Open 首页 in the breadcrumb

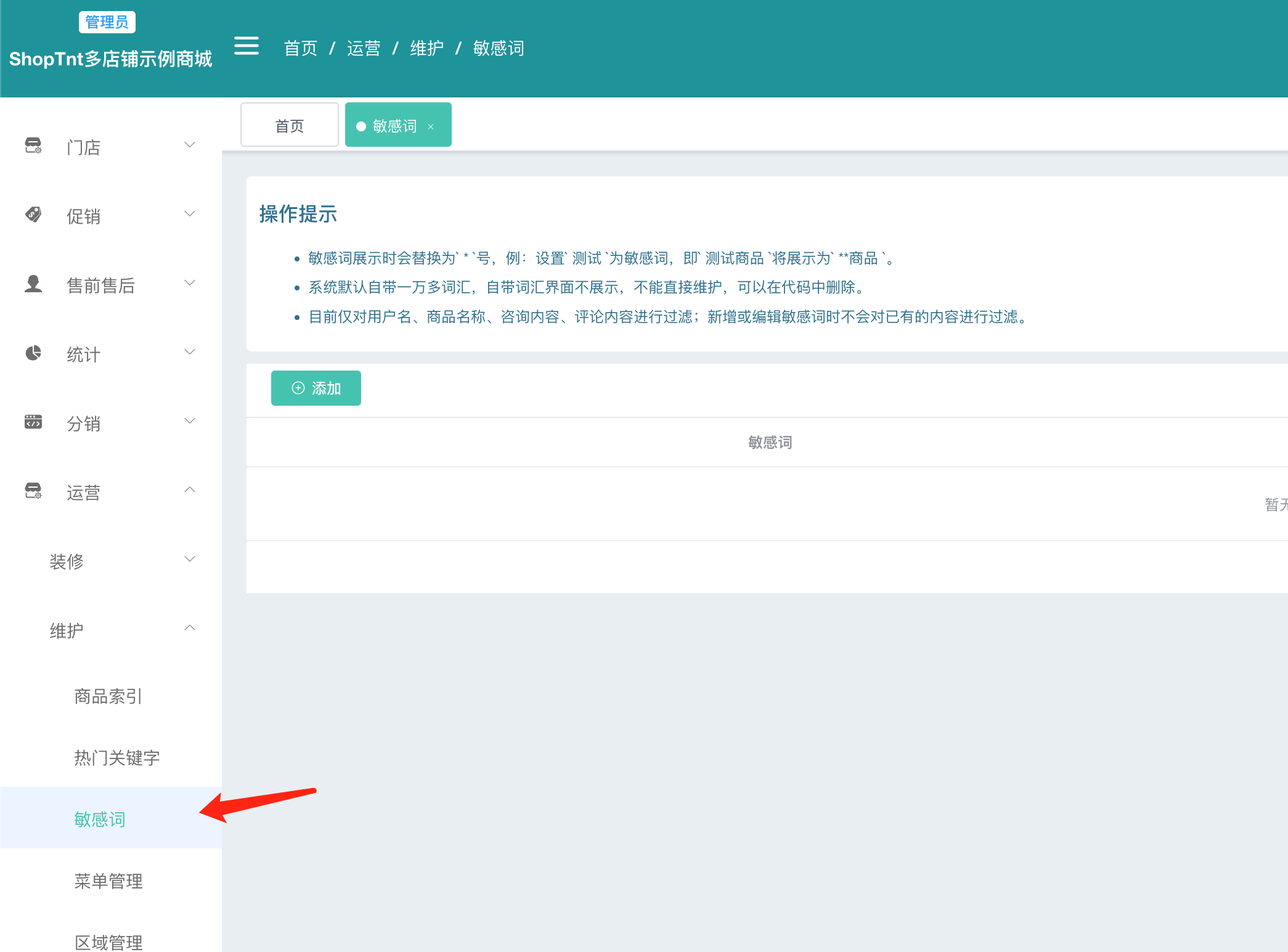click(301, 48)
